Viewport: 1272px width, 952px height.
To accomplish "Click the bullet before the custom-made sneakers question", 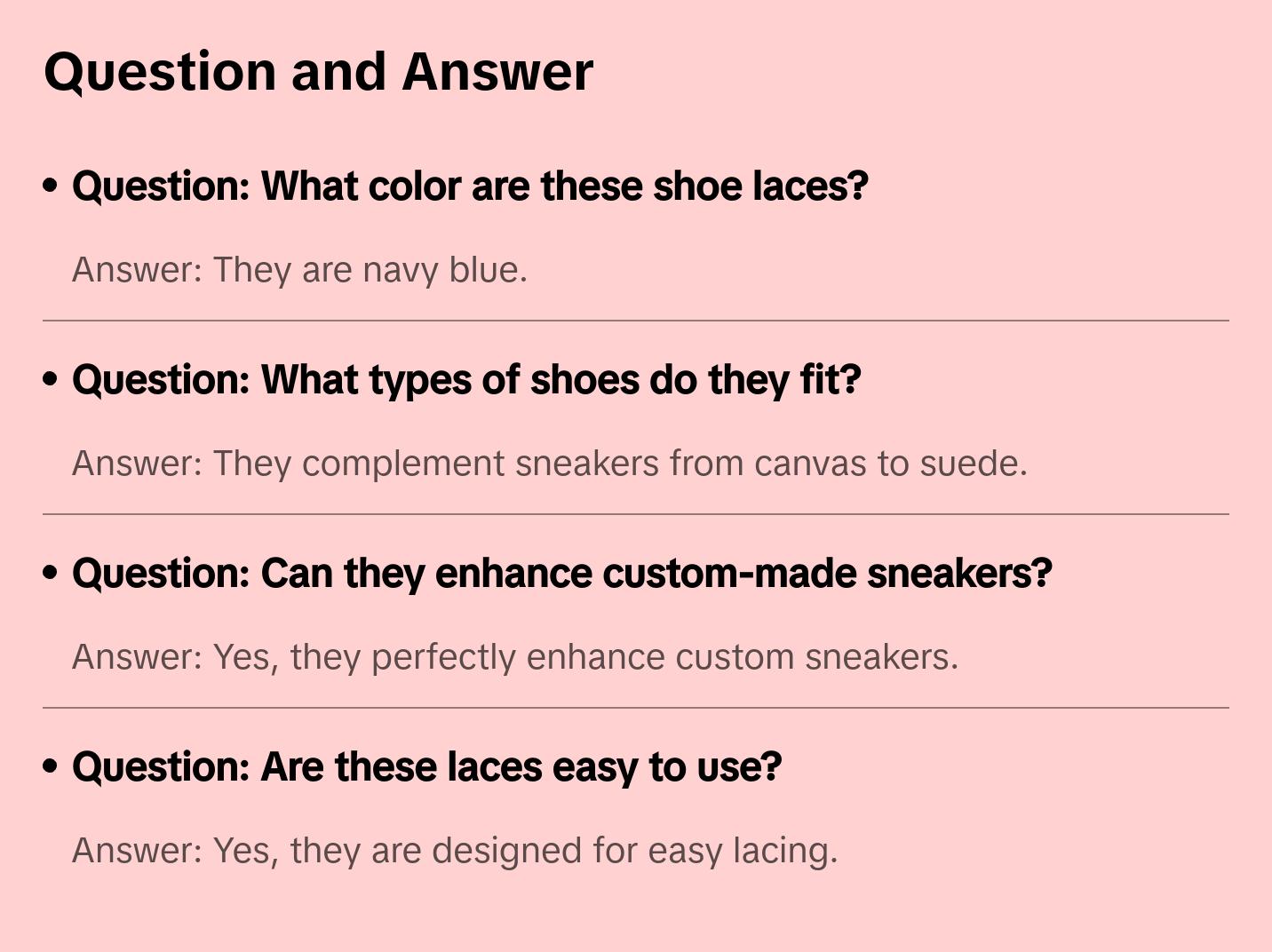I will [x=51, y=573].
